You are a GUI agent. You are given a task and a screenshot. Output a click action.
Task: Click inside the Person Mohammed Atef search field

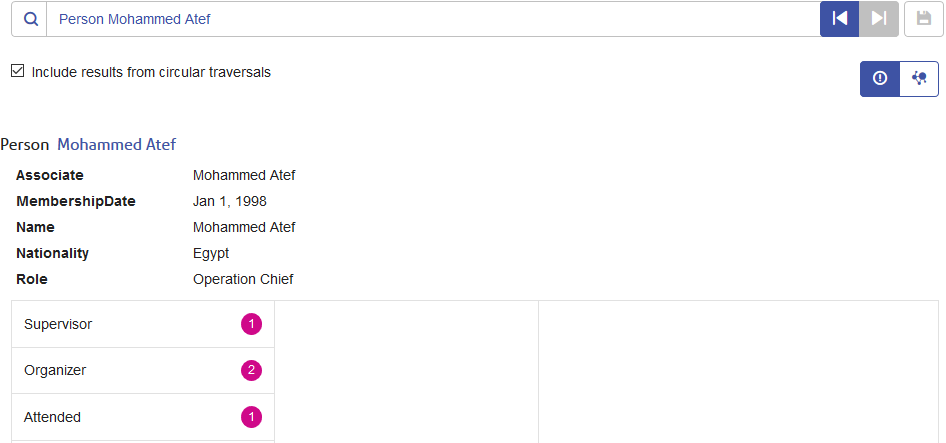pos(433,19)
